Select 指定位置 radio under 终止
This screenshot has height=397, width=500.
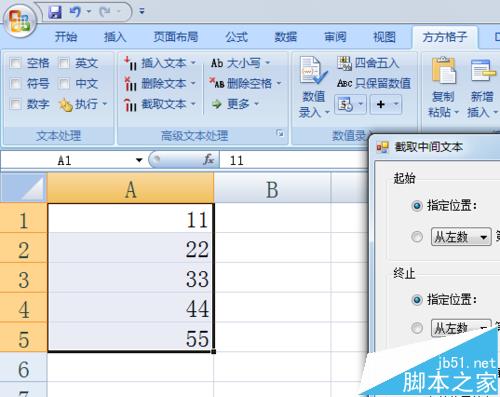pos(417,300)
